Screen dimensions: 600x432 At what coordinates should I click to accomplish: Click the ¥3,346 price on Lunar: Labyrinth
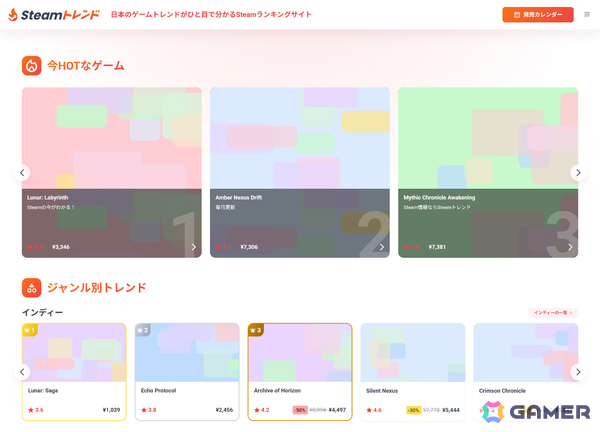pyautogui.click(x=61, y=247)
